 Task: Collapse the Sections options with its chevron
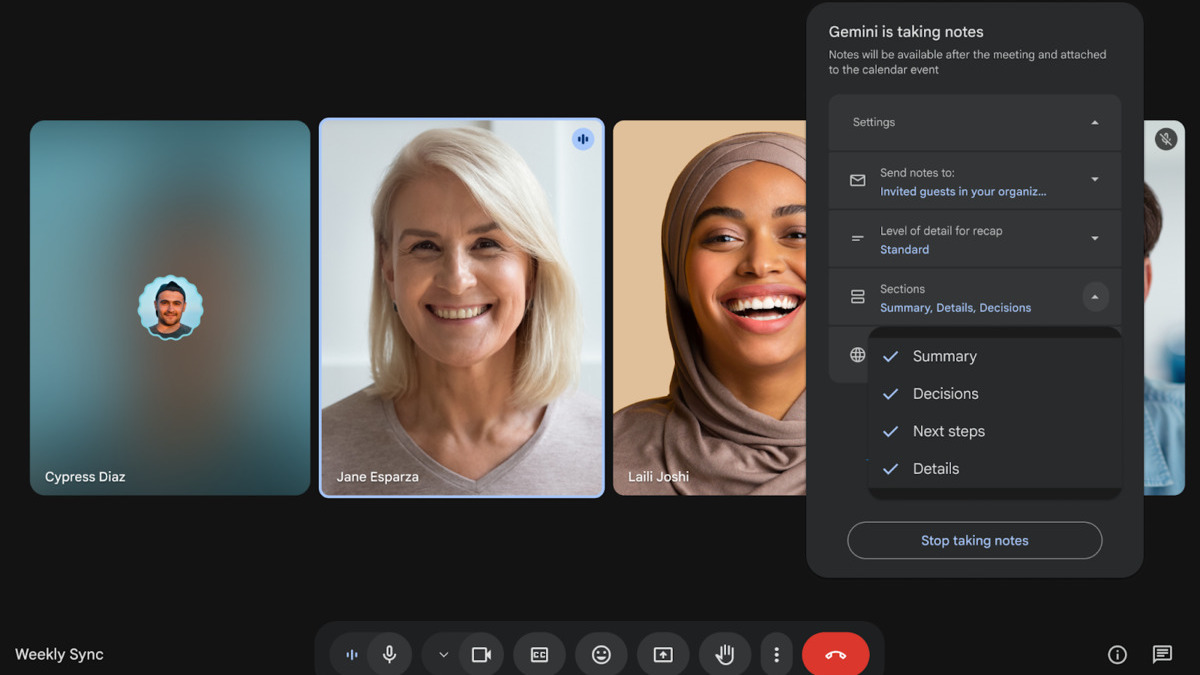tap(1095, 297)
